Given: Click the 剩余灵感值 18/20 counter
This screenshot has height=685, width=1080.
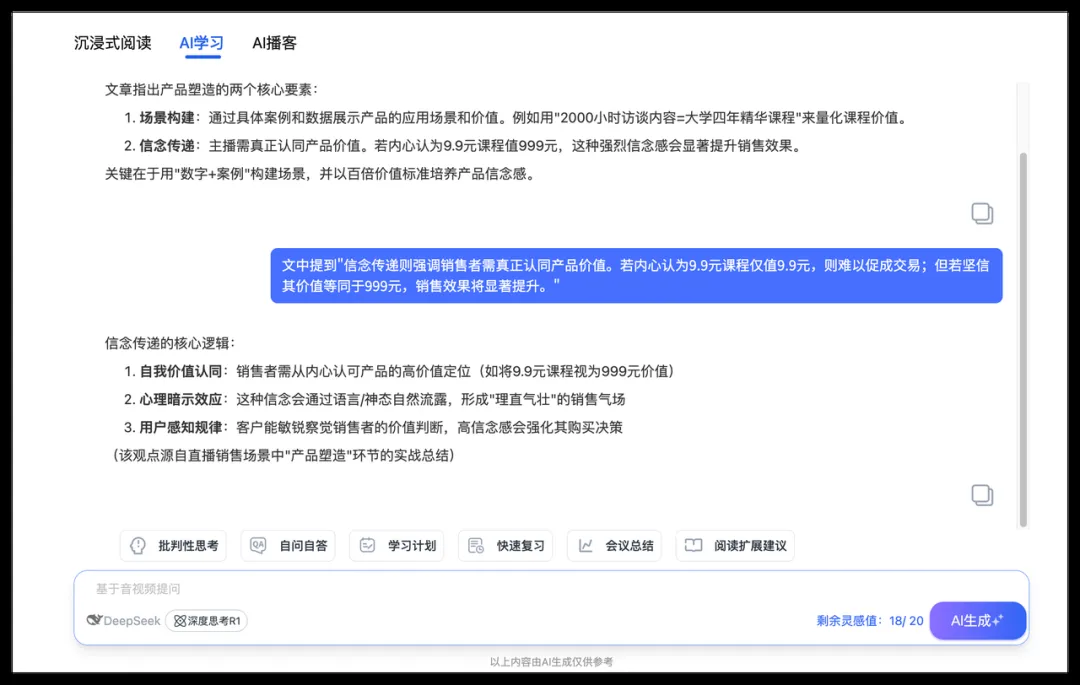Looking at the screenshot, I should point(869,621).
